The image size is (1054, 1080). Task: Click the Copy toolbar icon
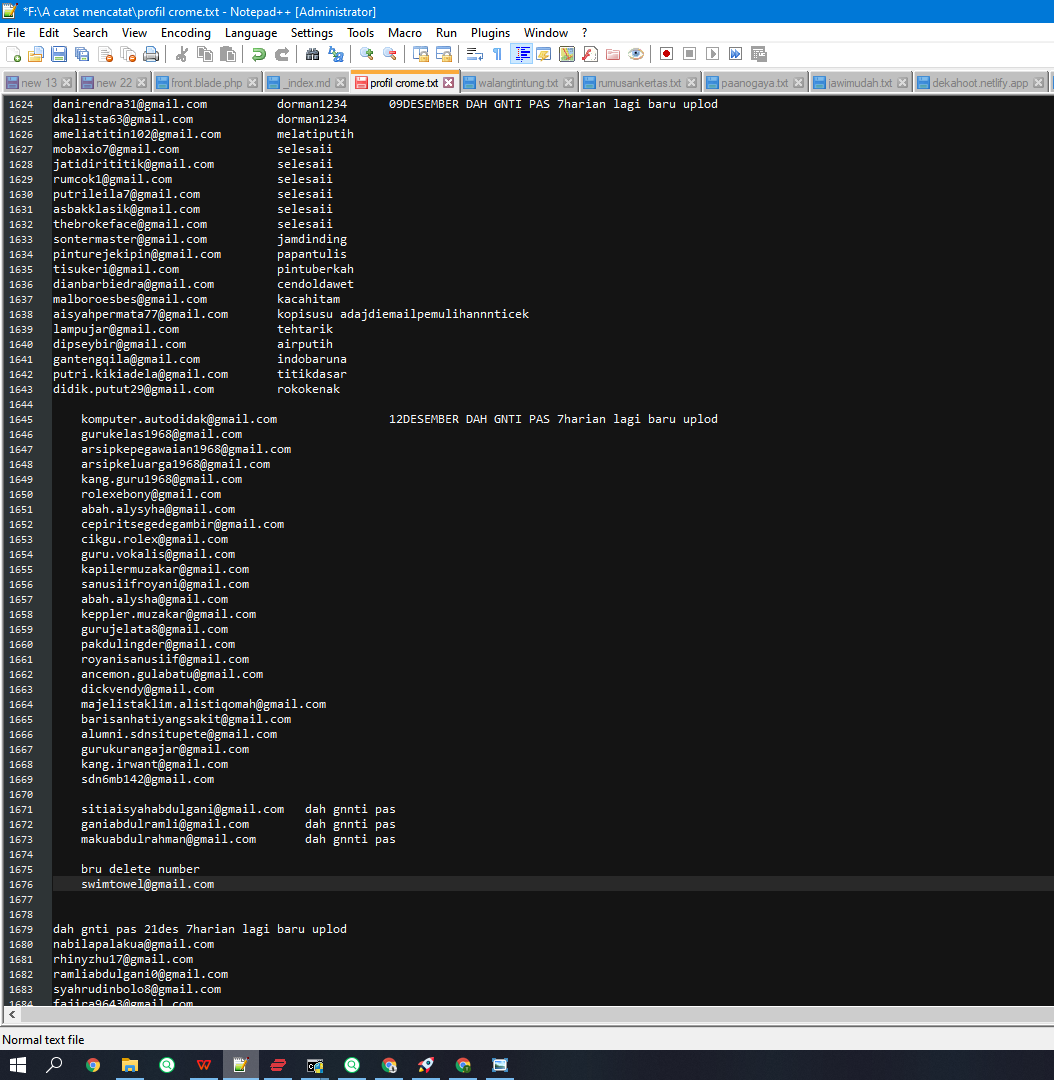[205, 54]
